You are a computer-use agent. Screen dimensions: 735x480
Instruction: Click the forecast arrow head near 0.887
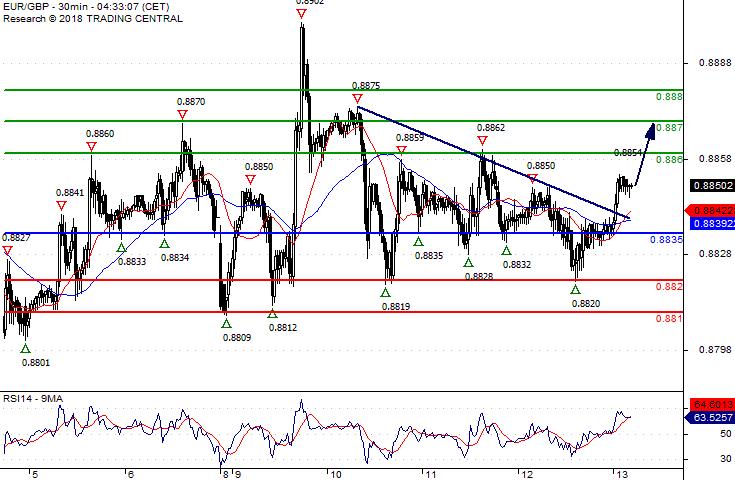651,130
